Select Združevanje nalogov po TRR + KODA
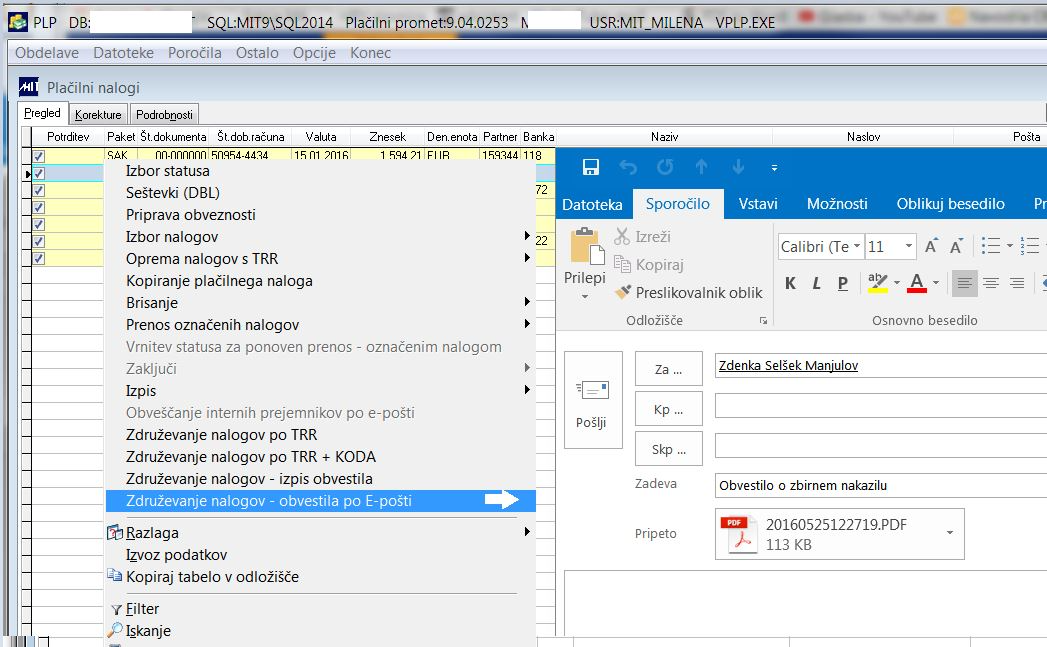Viewport: 1047px width, 647px height. [321, 457]
